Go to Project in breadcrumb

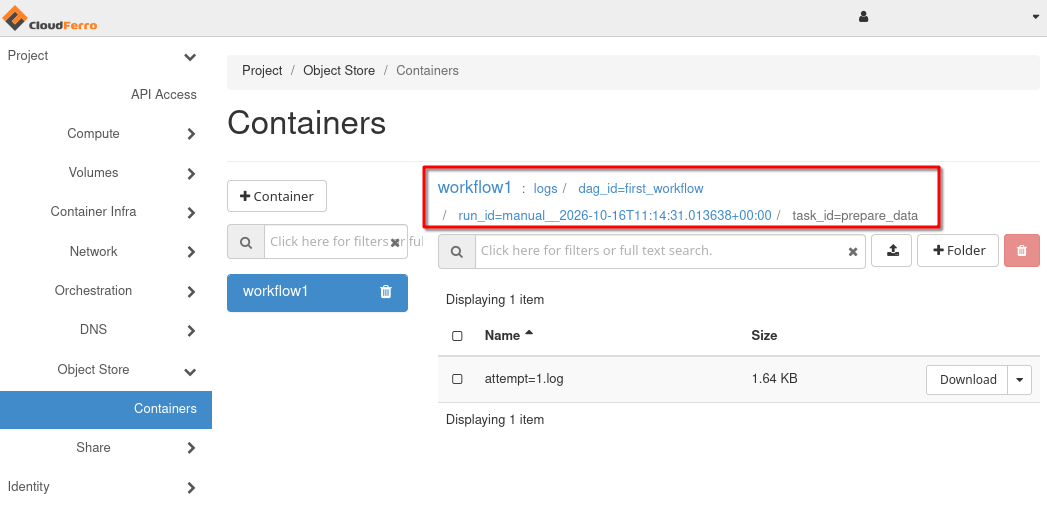[x=262, y=71]
